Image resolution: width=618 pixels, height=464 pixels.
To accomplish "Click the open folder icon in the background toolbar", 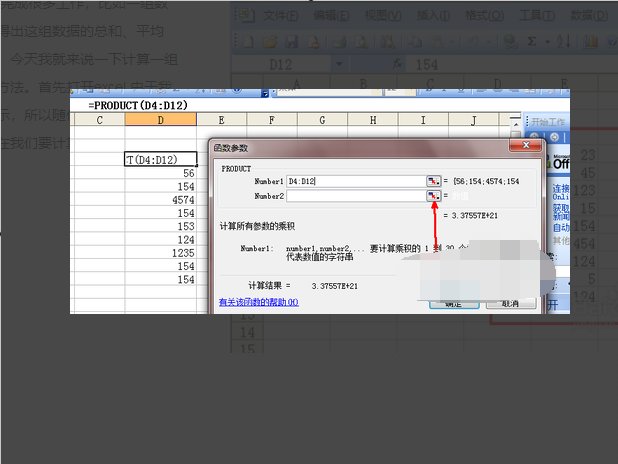I will pyautogui.click(x=270, y=41).
